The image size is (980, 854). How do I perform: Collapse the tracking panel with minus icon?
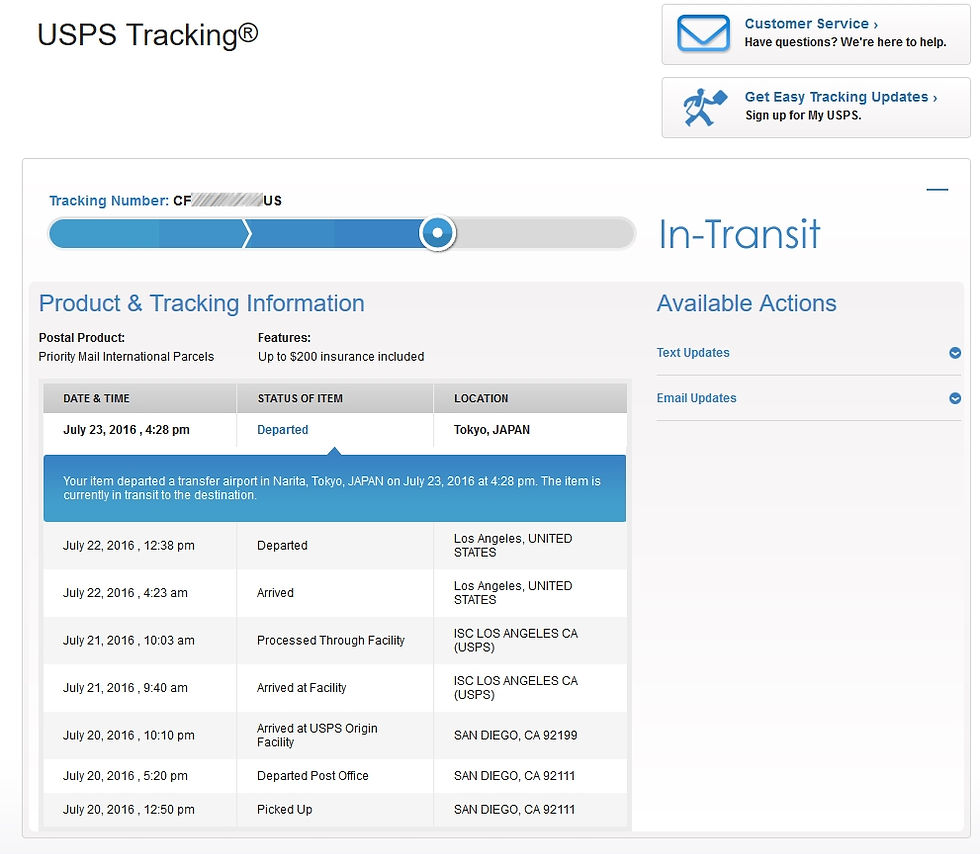click(937, 189)
